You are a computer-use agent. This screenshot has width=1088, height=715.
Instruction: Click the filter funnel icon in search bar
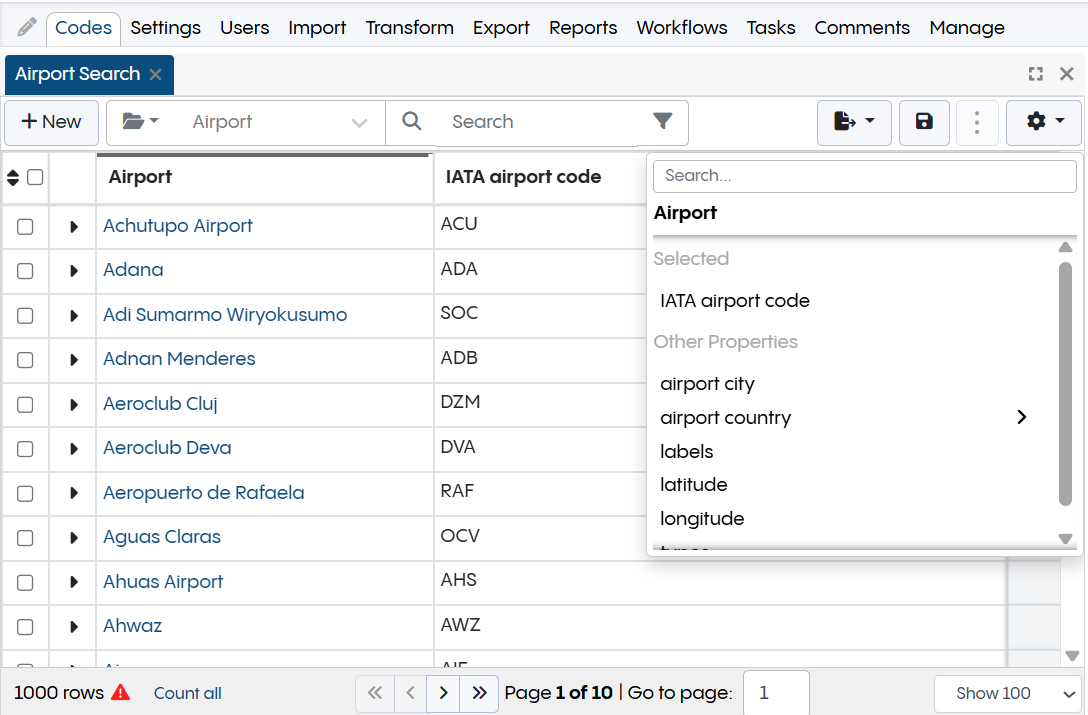coord(662,121)
